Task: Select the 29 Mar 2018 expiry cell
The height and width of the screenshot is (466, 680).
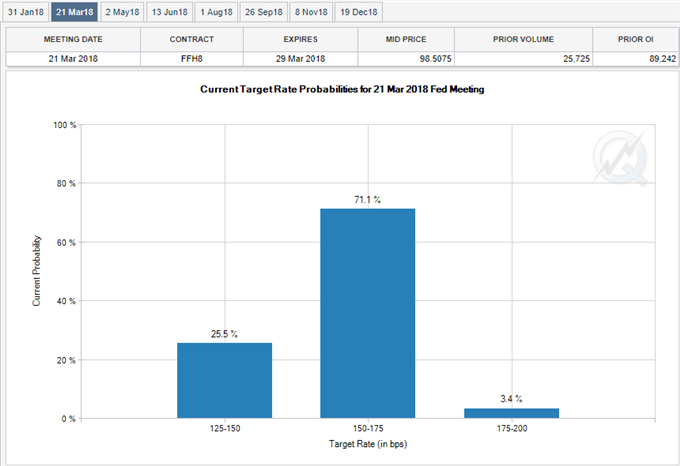Action: point(301,59)
